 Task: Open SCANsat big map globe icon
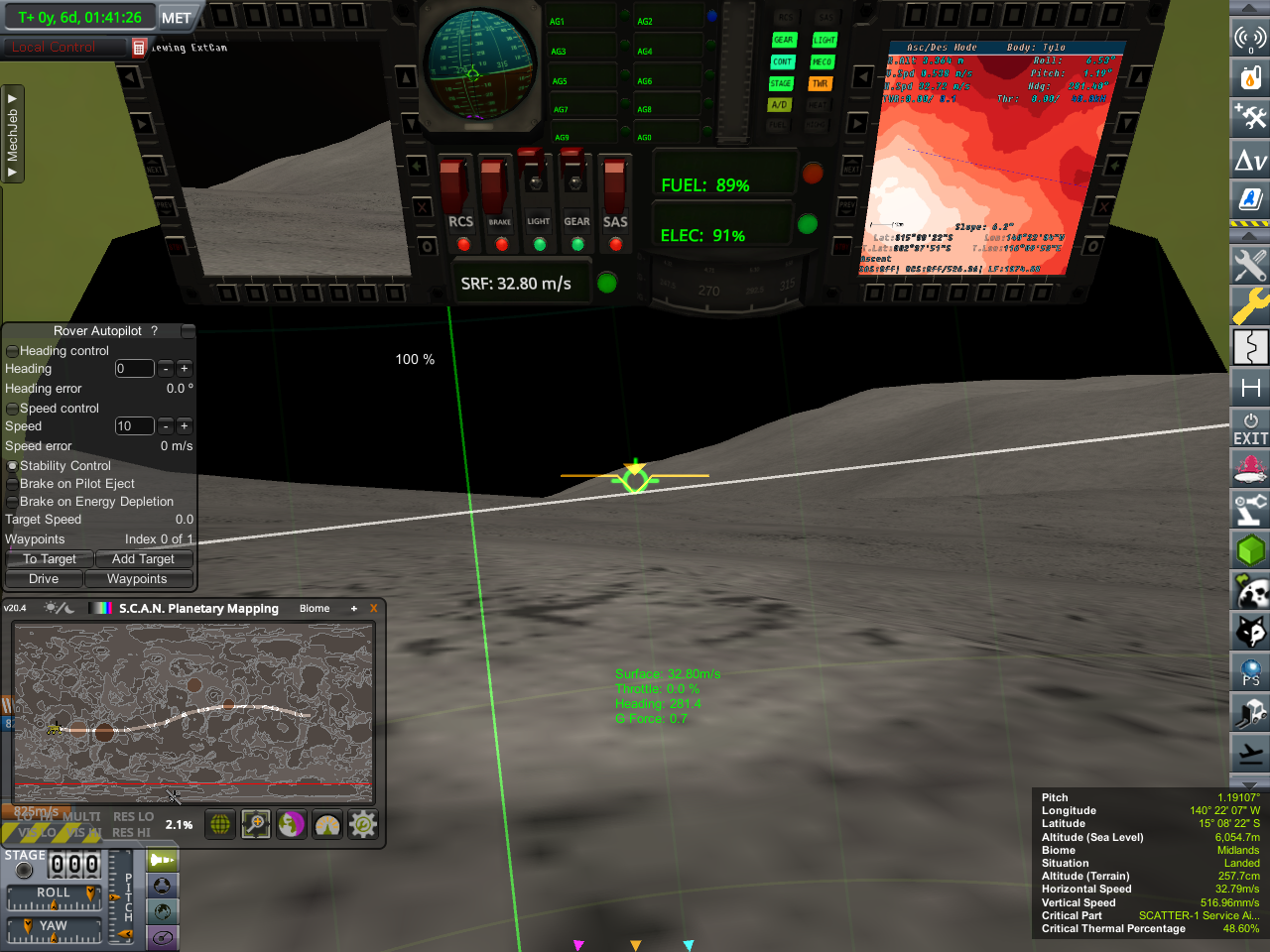pyautogui.click(x=220, y=824)
